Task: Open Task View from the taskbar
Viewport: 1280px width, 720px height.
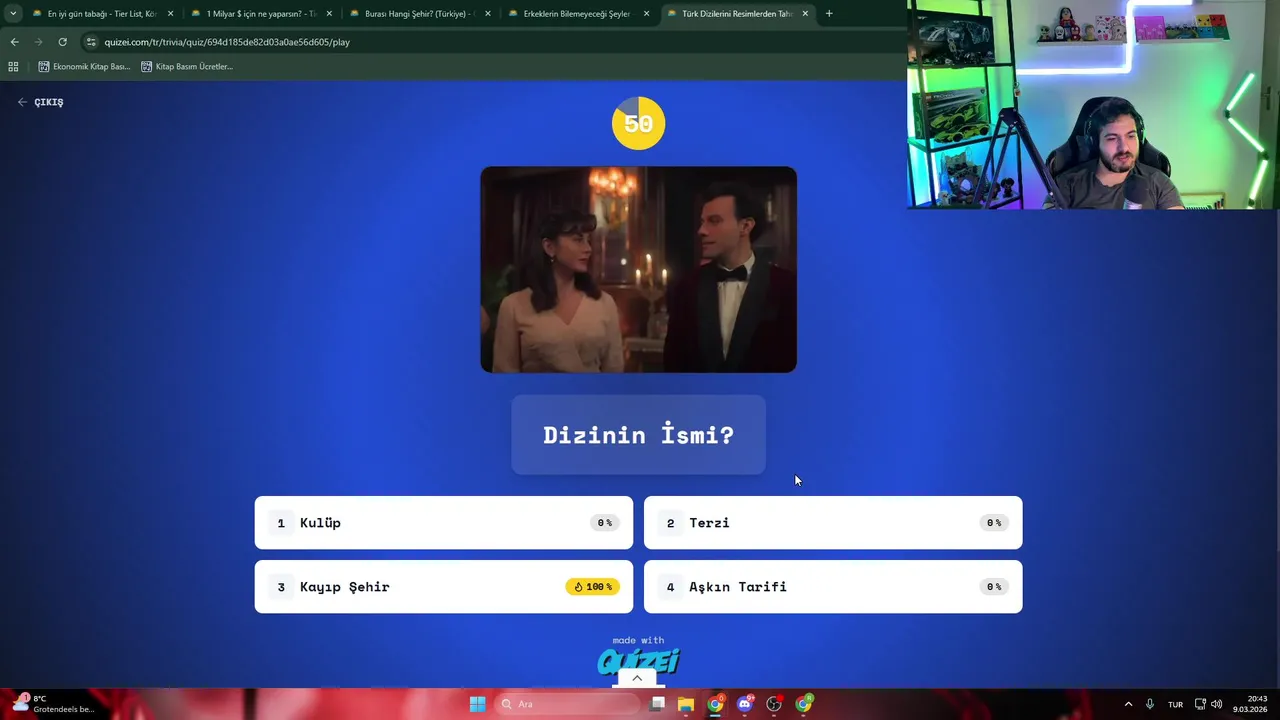Action: (657, 704)
